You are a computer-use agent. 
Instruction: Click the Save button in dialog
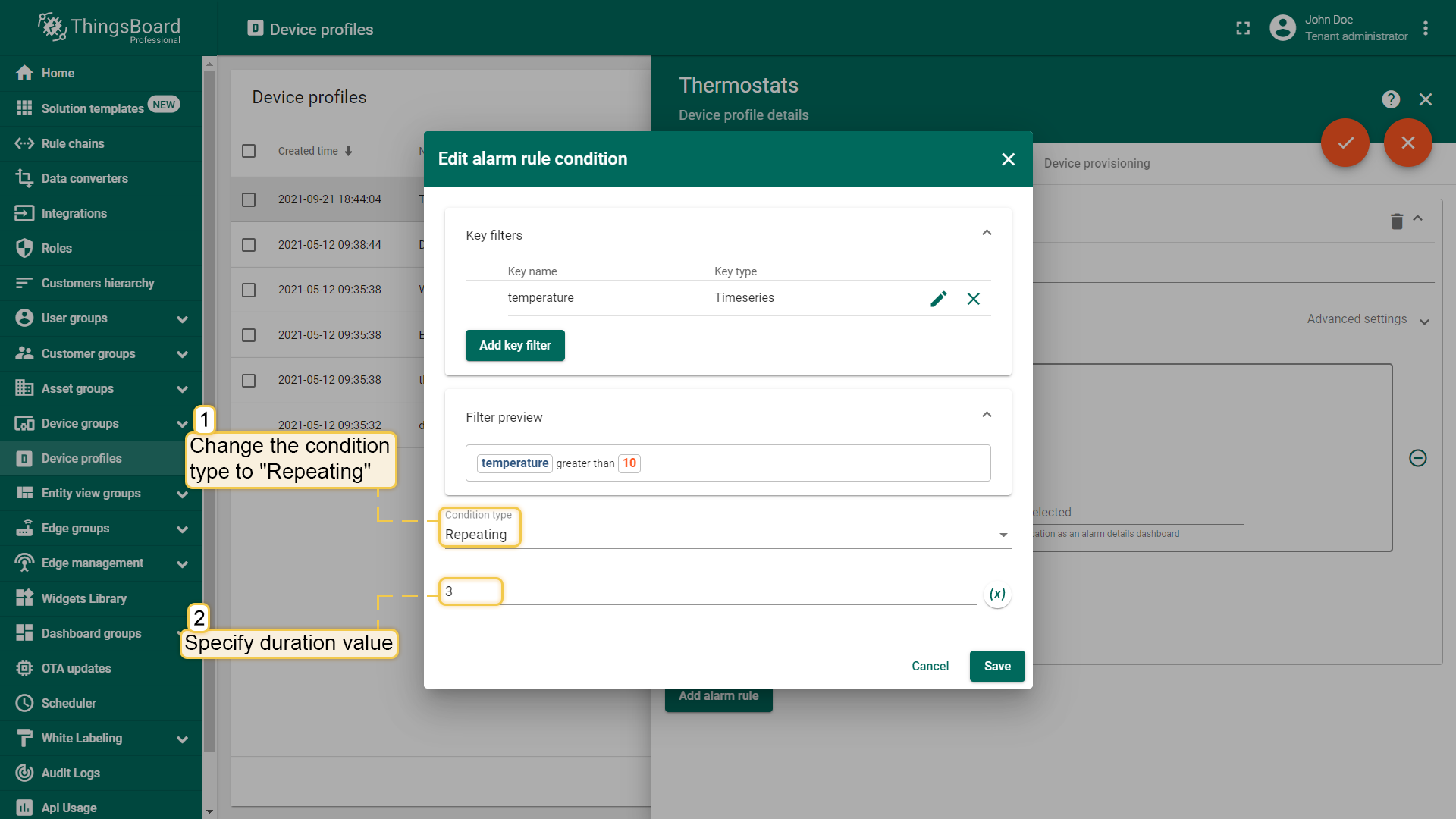(x=996, y=666)
